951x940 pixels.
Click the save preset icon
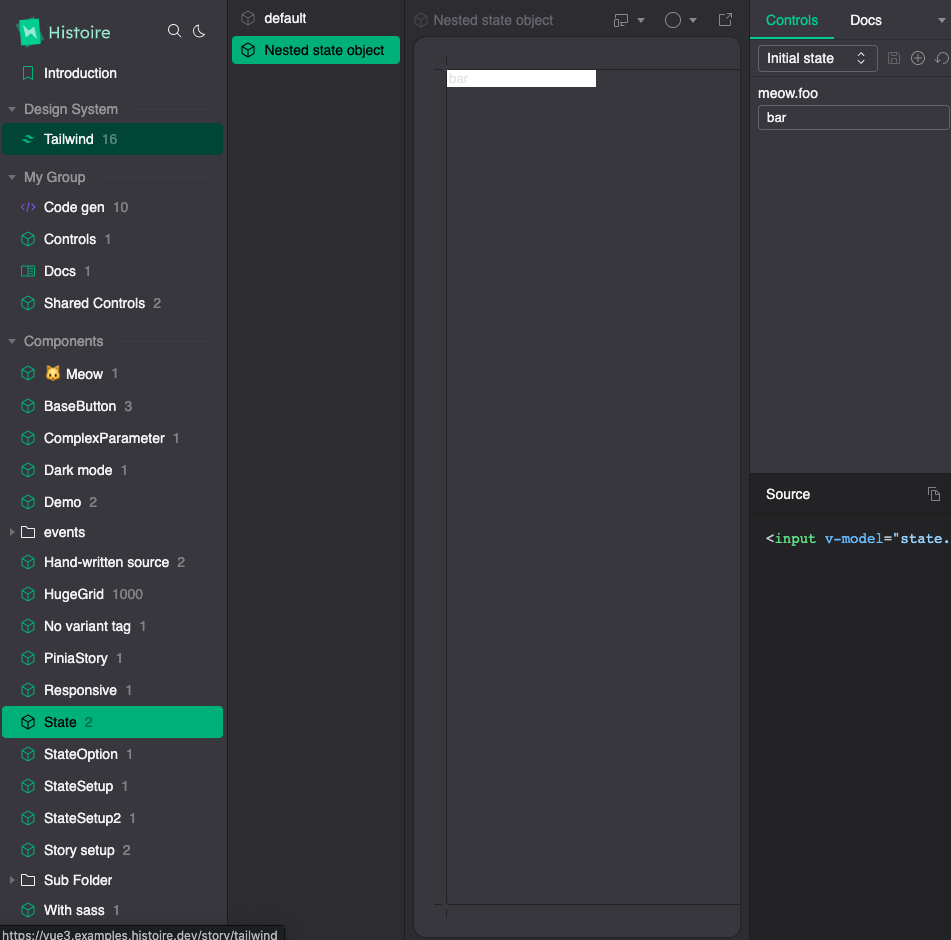coord(893,58)
